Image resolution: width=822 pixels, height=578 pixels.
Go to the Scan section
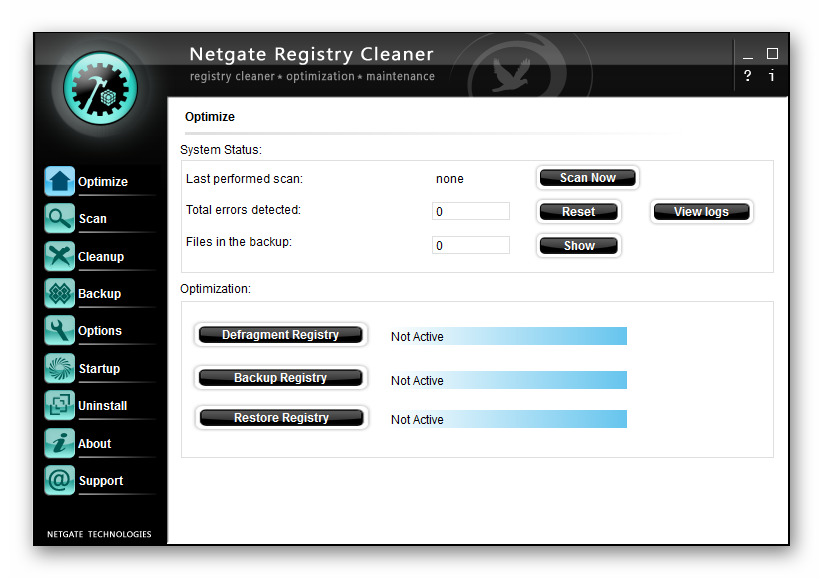93,219
